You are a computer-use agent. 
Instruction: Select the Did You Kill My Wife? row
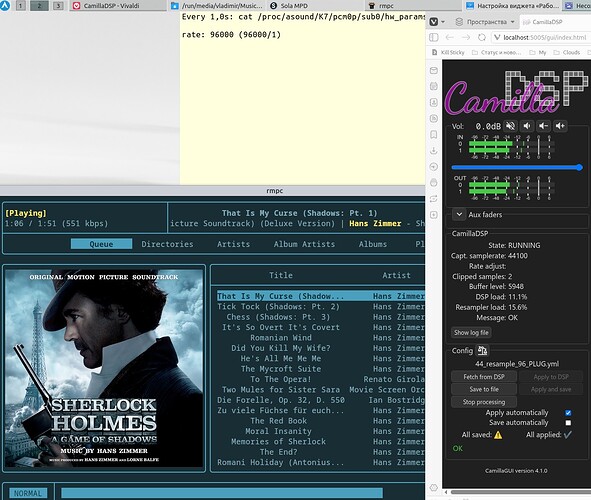click(x=321, y=348)
